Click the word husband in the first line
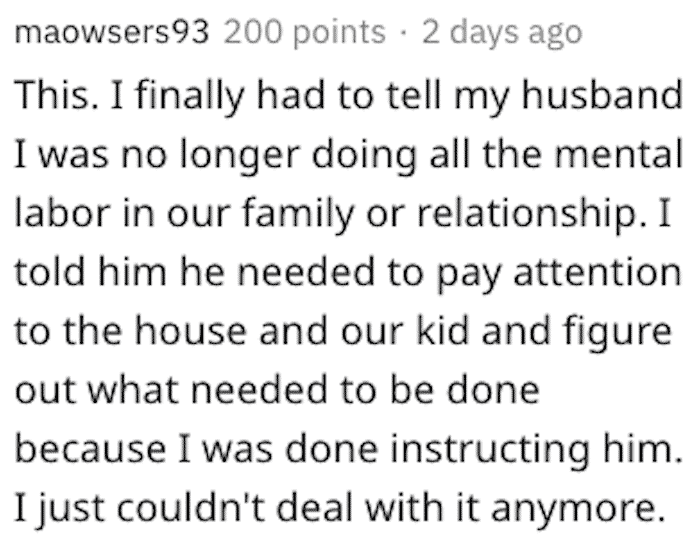Image resolution: width=700 pixels, height=544 pixels. coord(602,95)
